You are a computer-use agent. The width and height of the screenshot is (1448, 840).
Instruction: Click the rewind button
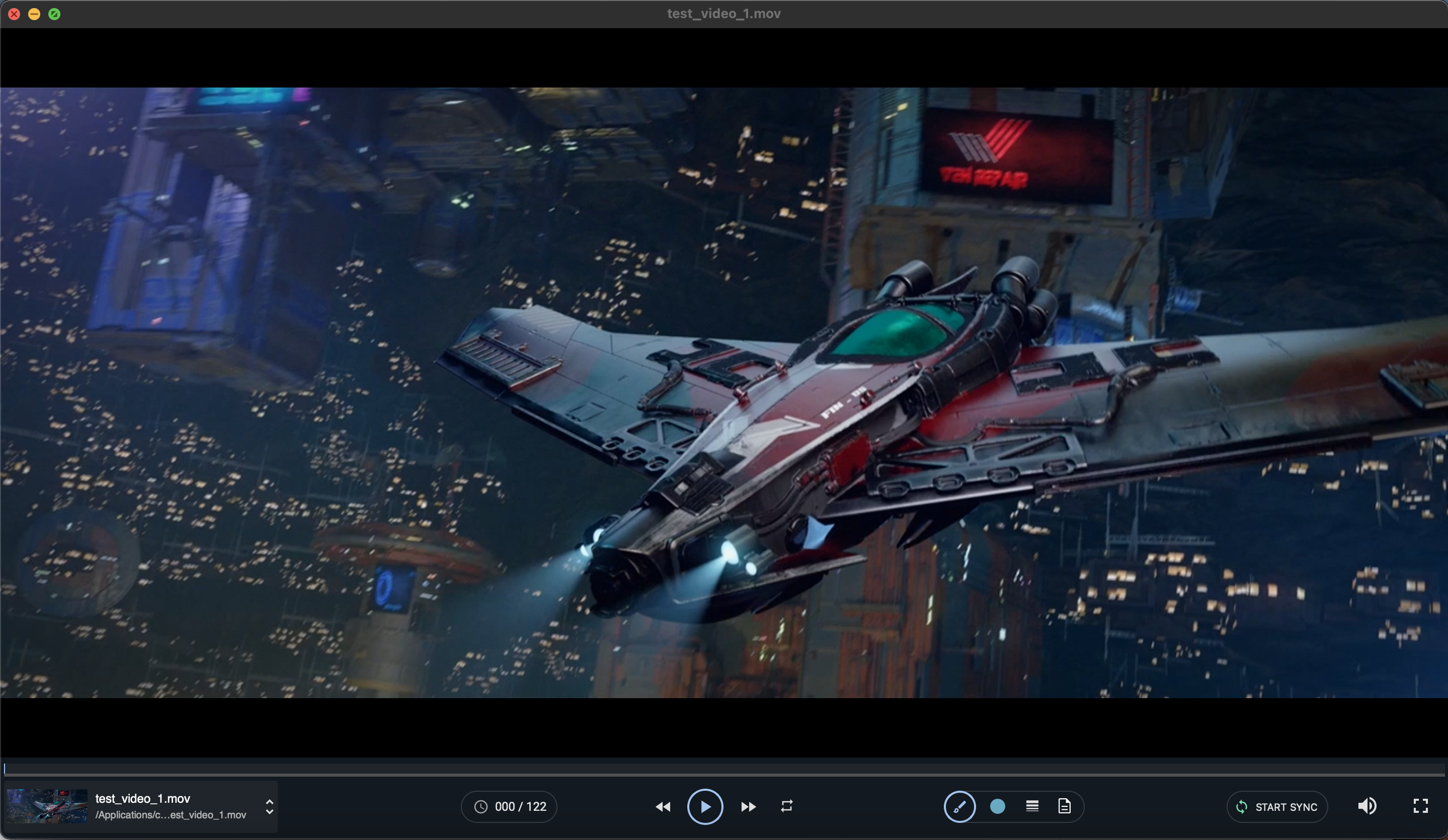663,807
